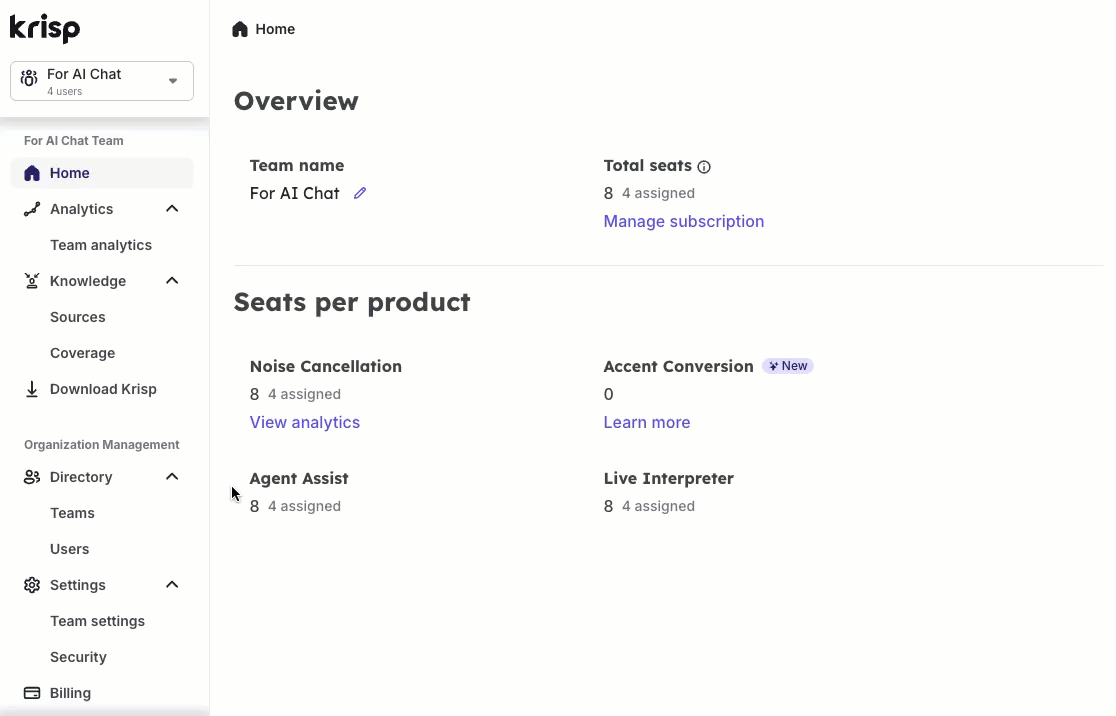Click the Overview heading

click(296, 101)
